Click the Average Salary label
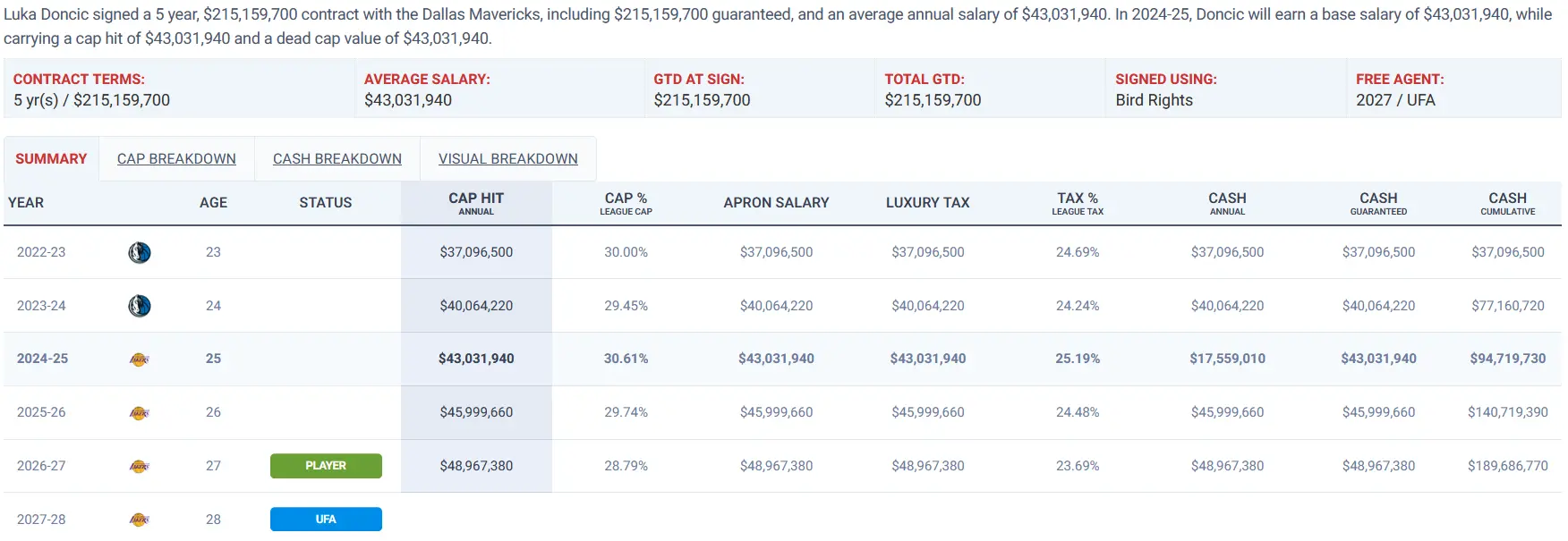Screen dimensions: 1568x541 [427, 80]
